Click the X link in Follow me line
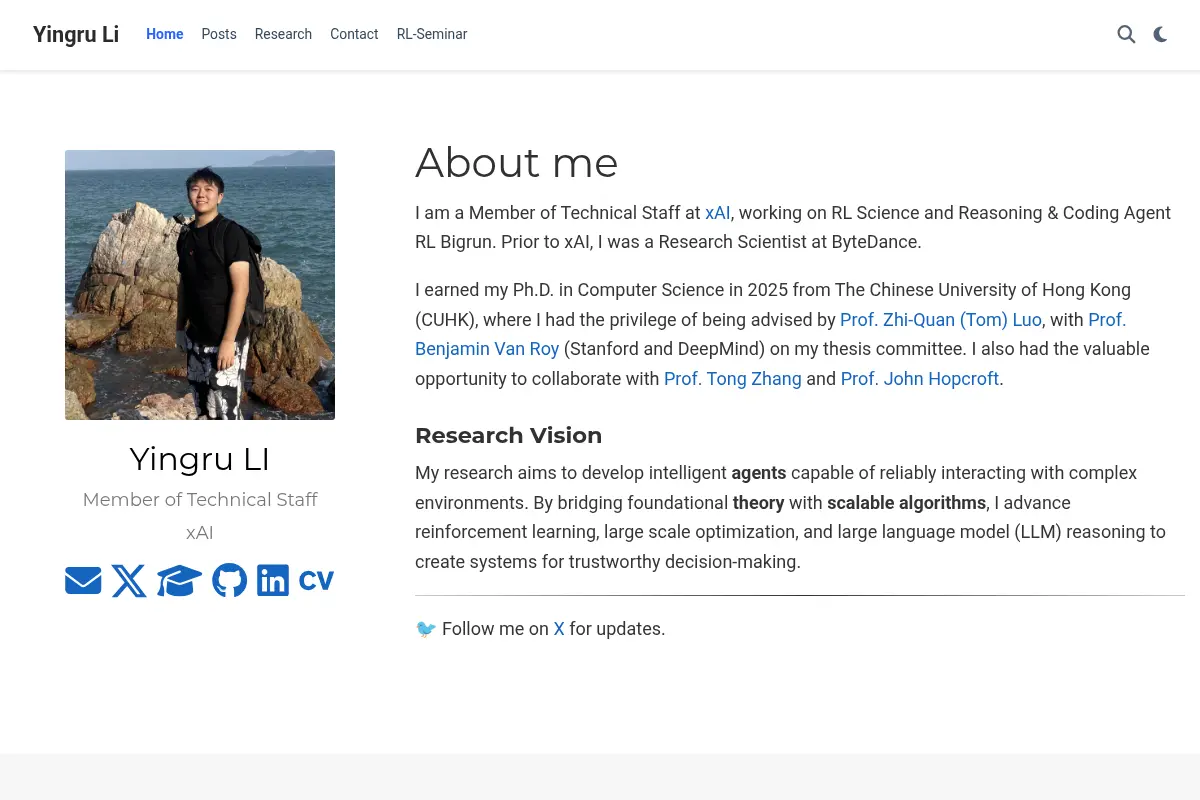The image size is (1200, 800). [x=559, y=629]
